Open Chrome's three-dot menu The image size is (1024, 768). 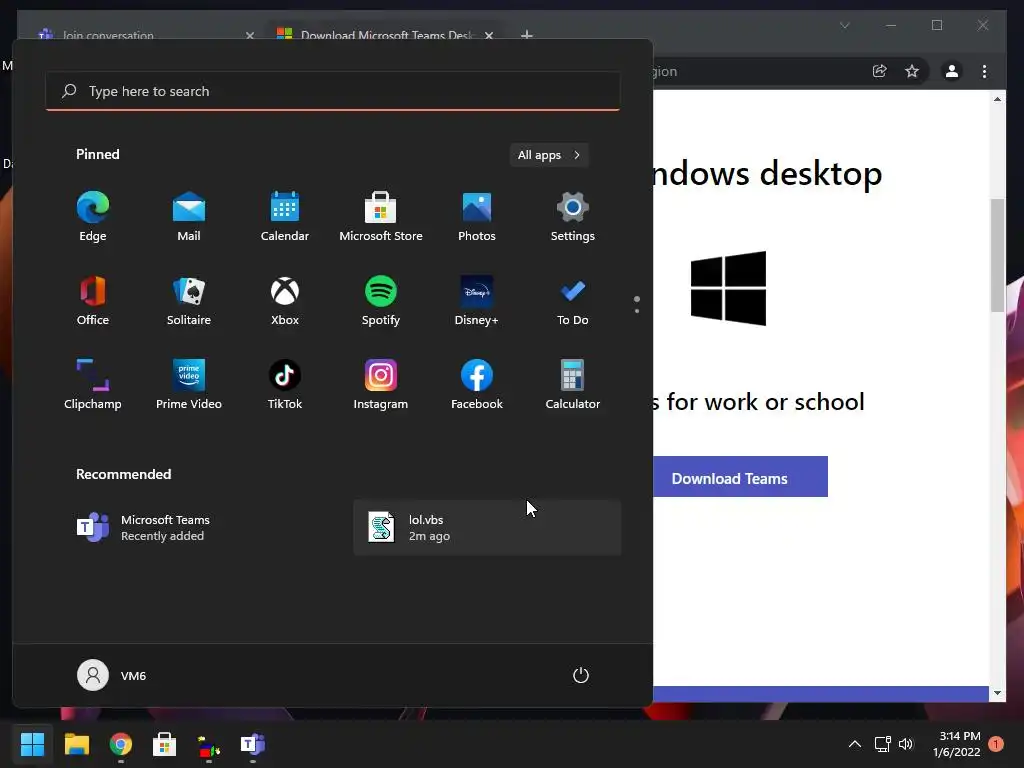pyautogui.click(x=984, y=71)
